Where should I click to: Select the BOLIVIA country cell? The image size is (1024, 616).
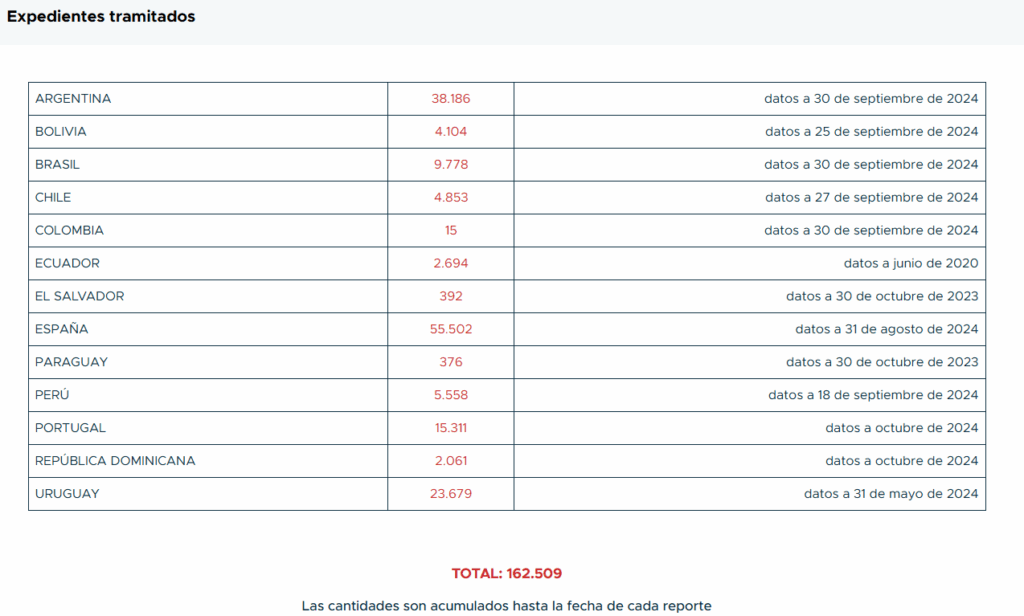[x=208, y=132]
